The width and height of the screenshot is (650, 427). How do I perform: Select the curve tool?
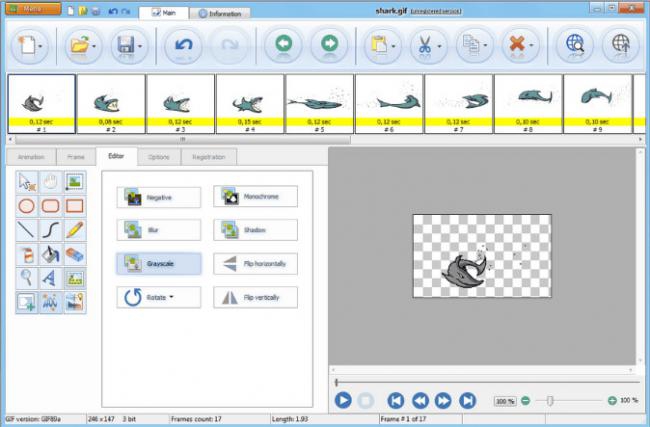[51, 230]
